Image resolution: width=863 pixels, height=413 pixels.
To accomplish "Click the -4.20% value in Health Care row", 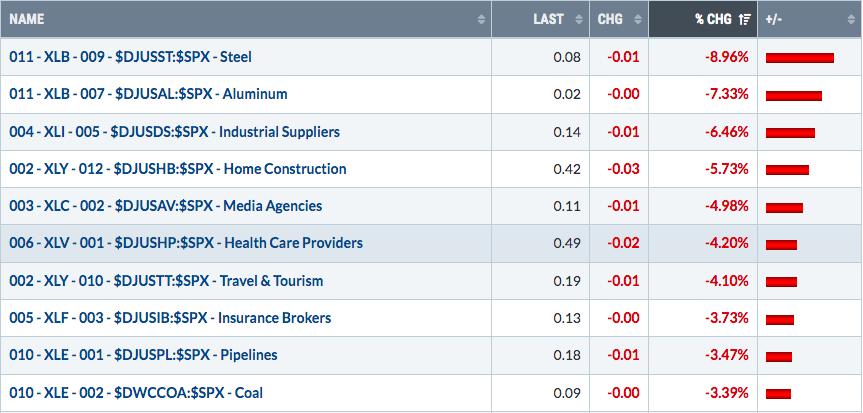I will pos(727,243).
